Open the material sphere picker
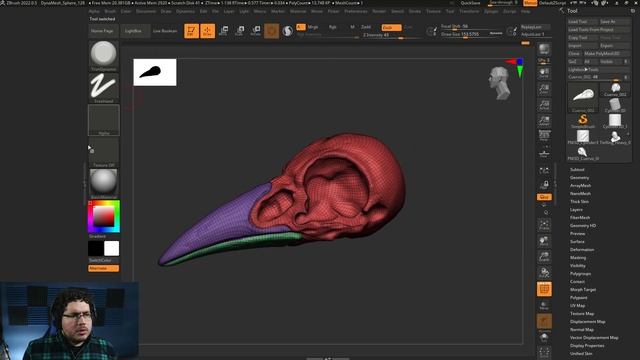 (x=104, y=183)
